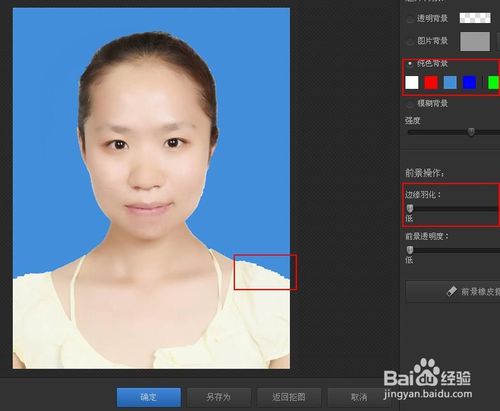Click the 强度 intensity slider handle
The image size is (500, 411).
[x=471, y=132]
